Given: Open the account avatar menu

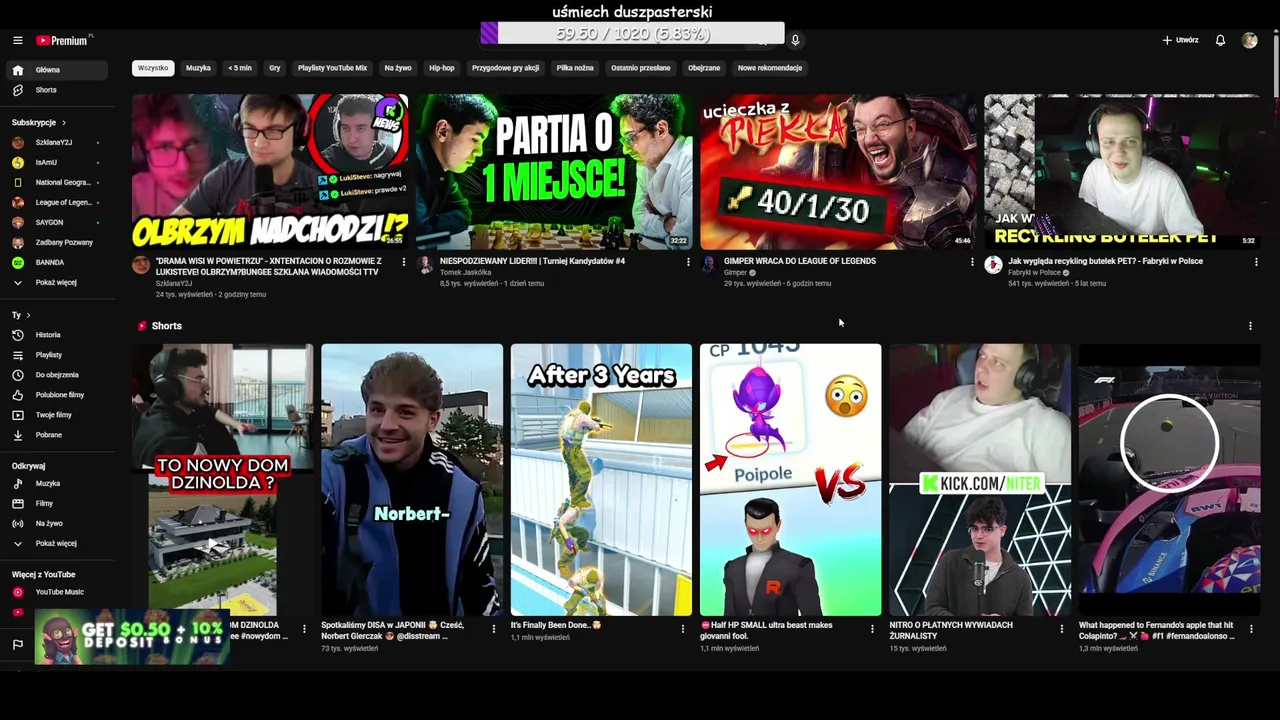Looking at the screenshot, I should click(x=1249, y=40).
